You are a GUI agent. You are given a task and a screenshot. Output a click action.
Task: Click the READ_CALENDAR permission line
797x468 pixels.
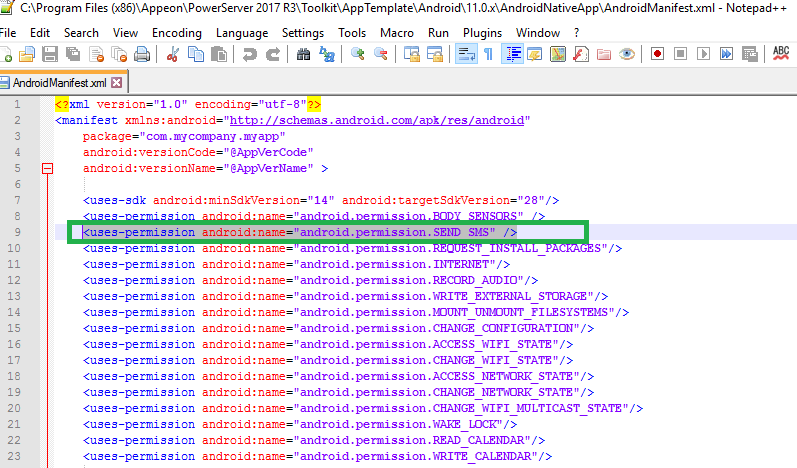314,440
